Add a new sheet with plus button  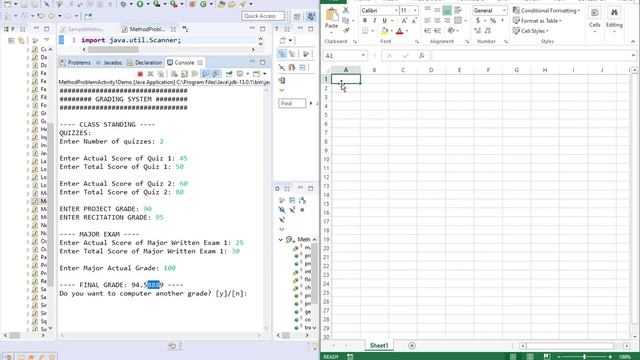(x=412, y=346)
